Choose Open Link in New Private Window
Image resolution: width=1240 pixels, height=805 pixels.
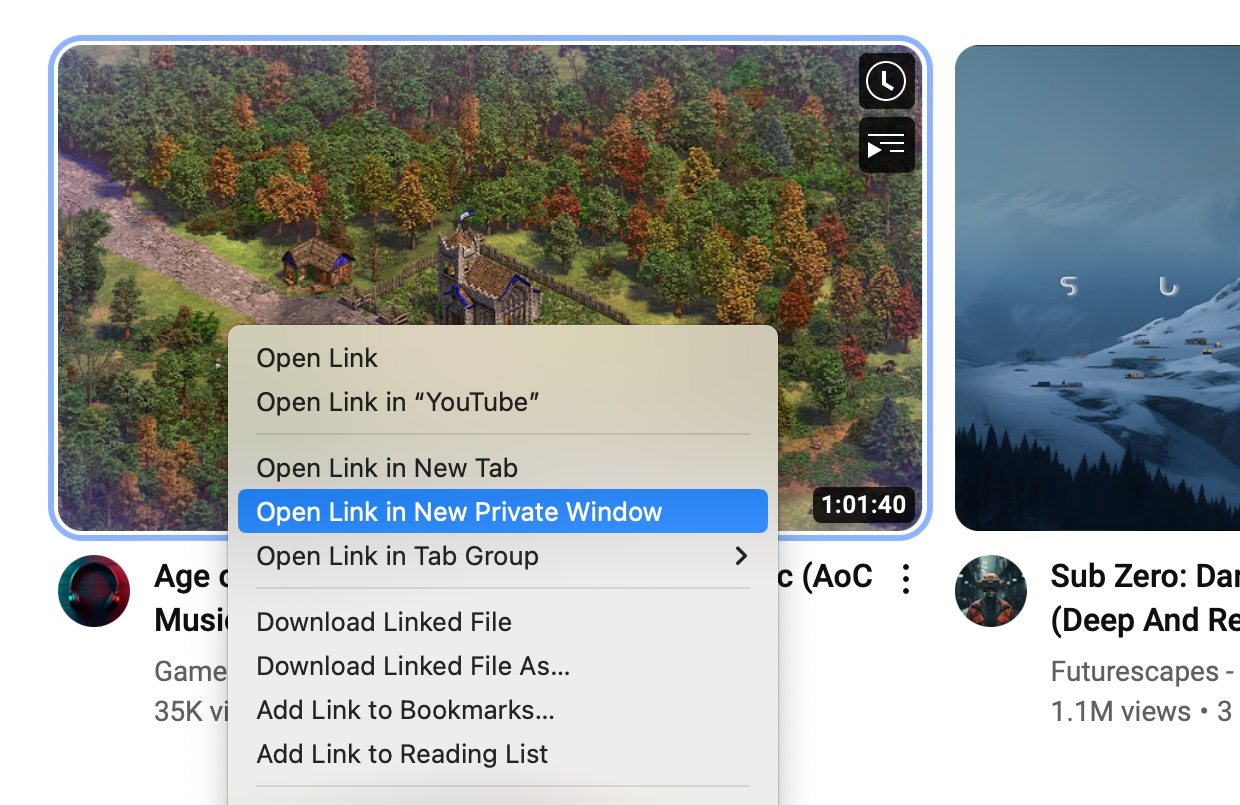point(459,512)
